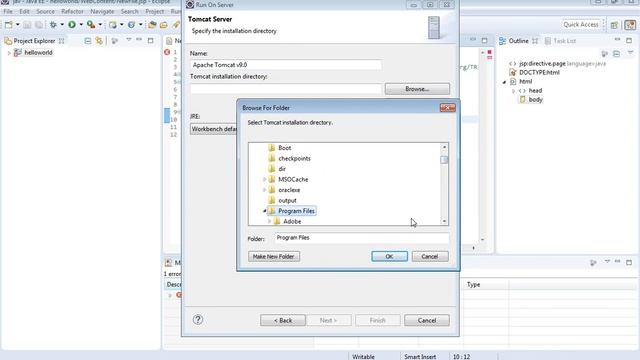Click the Open Task folder icon
This screenshot has height=360, width=640.
pos(164,25)
